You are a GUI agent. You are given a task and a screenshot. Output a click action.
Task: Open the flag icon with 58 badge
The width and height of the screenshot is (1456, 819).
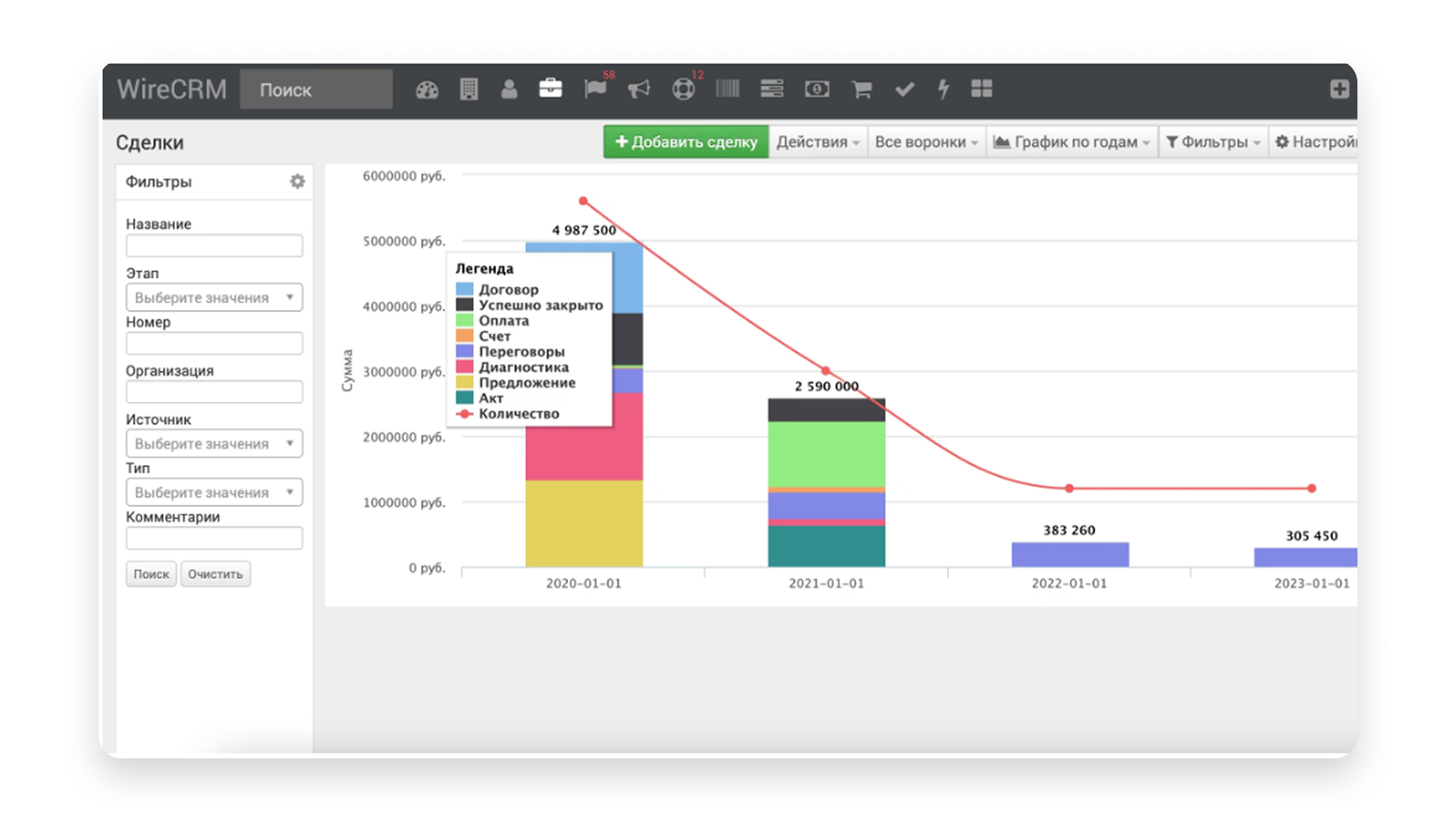[595, 89]
